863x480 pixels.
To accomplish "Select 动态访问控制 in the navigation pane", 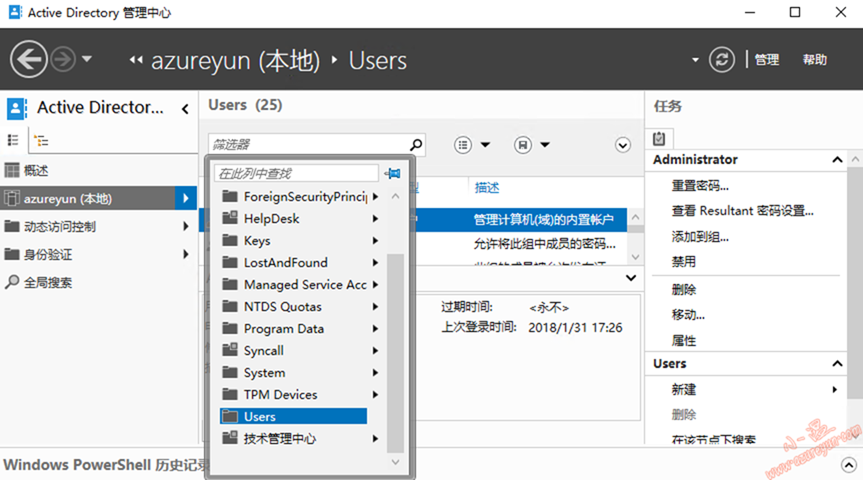I will [x=59, y=226].
